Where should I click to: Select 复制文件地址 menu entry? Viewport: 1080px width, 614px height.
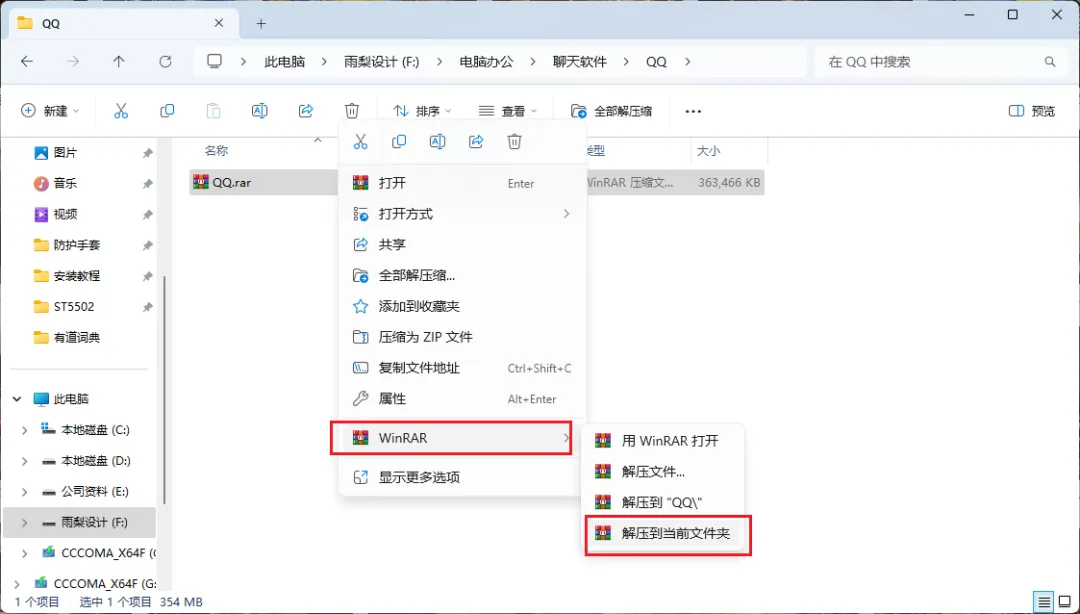462,368
